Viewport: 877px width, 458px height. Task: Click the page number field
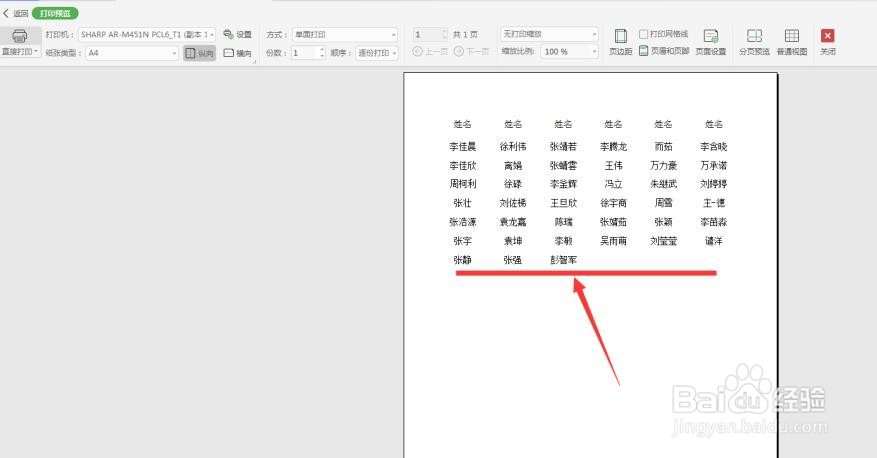point(427,35)
